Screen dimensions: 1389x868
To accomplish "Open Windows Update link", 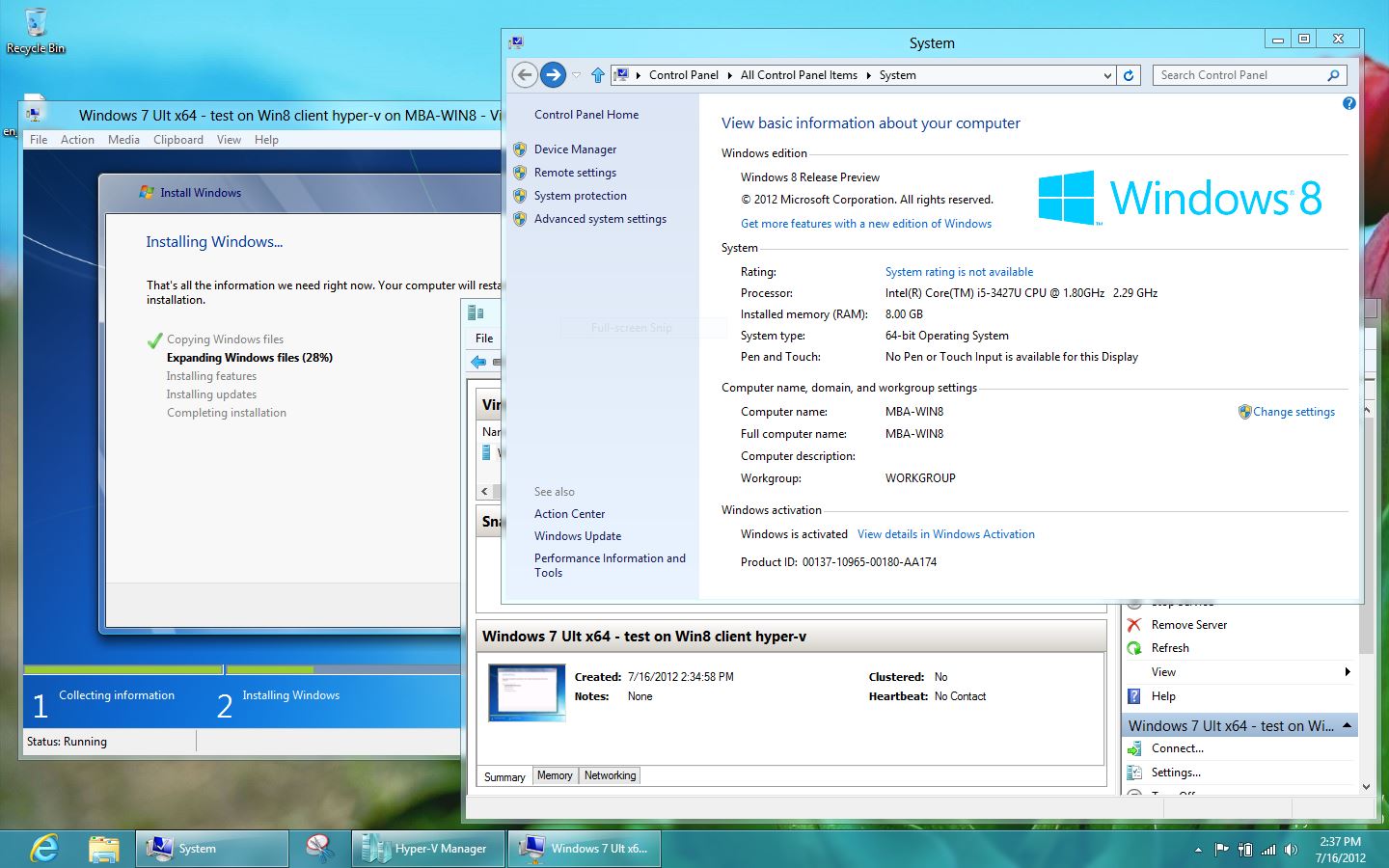I will pos(578,536).
